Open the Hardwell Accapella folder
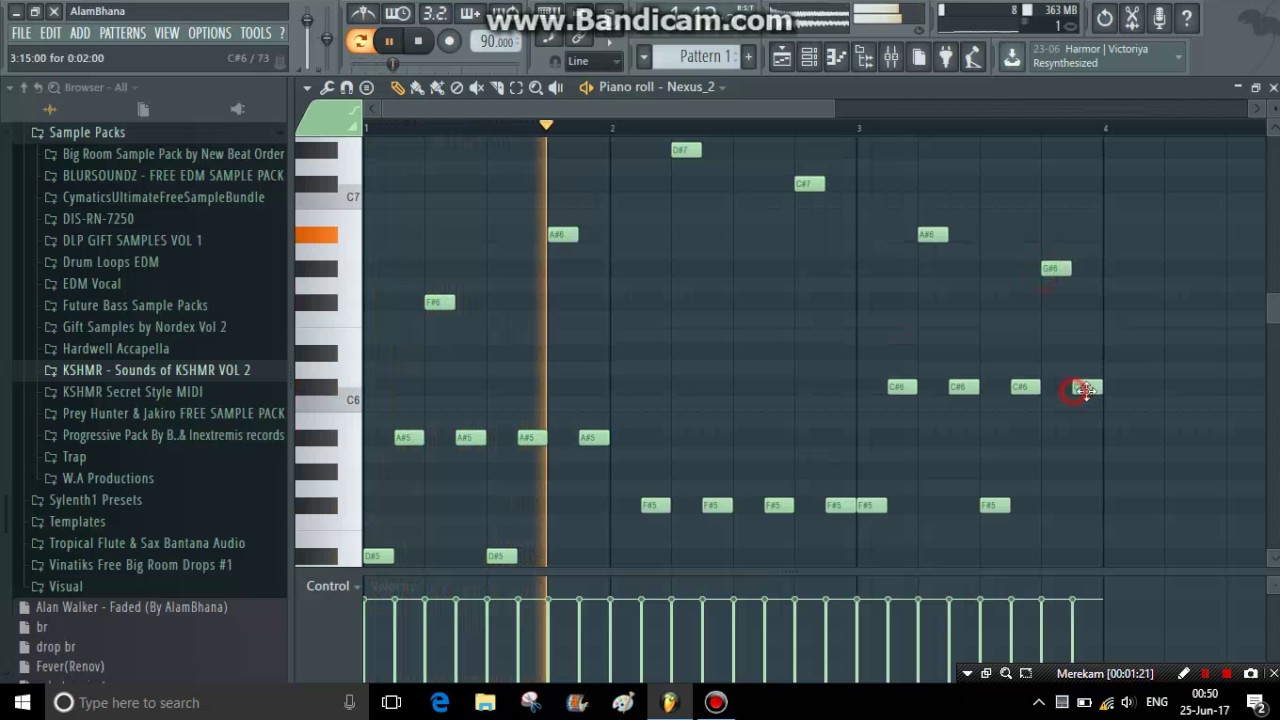Image resolution: width=1280 pixels, height=720 pixels. tap(116, 349)
